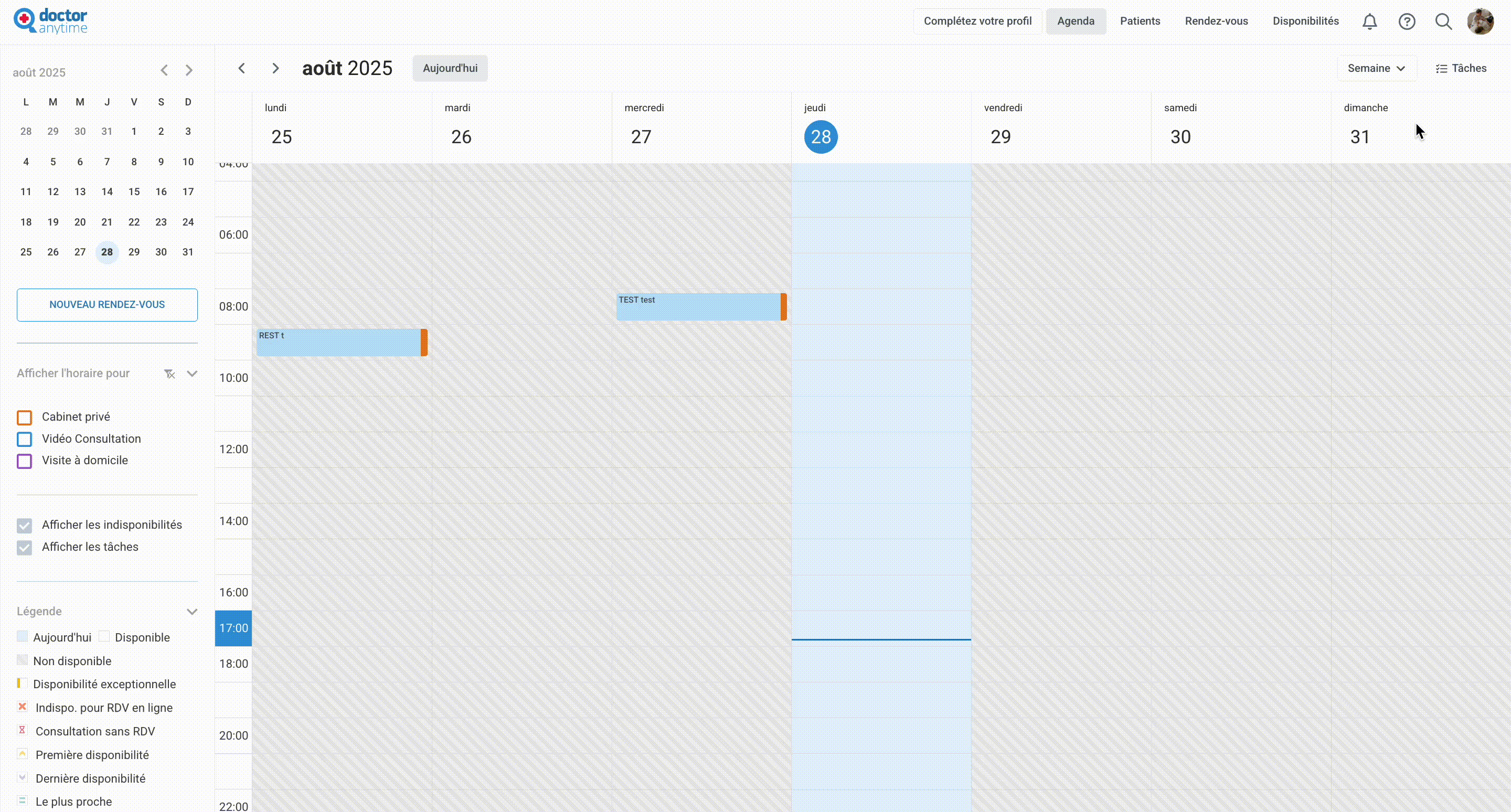The width and height of the screenshot is (1511, 812).
Task: Collapse the Légende section
Action: [192, 612]
